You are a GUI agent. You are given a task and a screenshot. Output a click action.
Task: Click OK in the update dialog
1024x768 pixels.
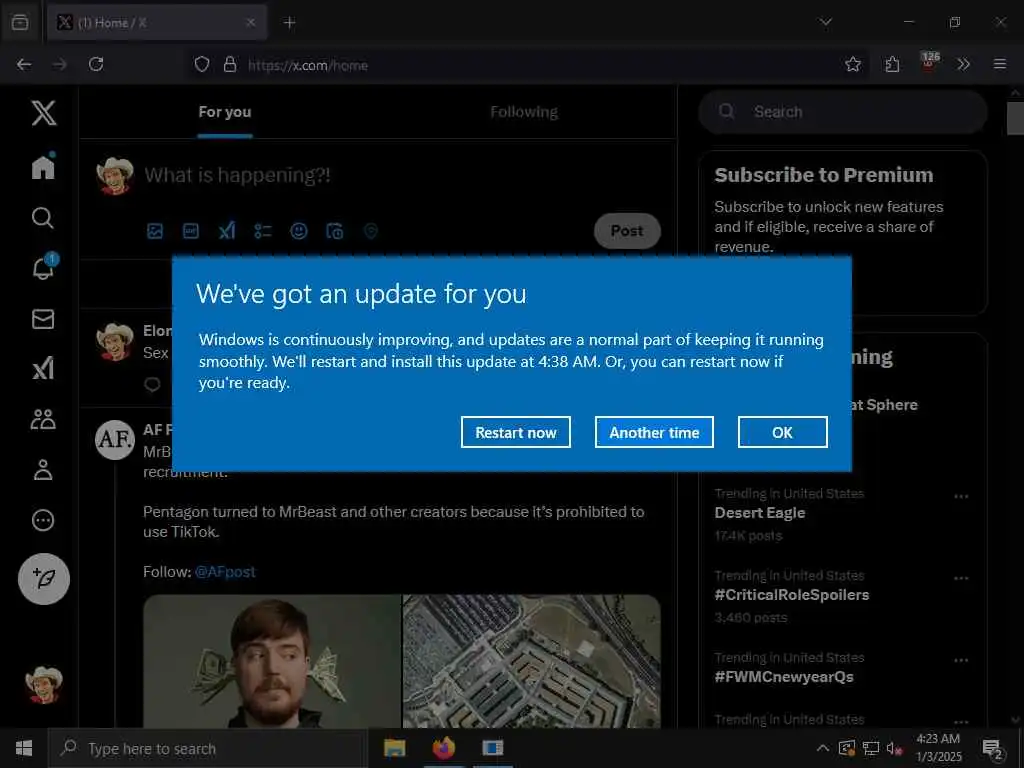782,432
